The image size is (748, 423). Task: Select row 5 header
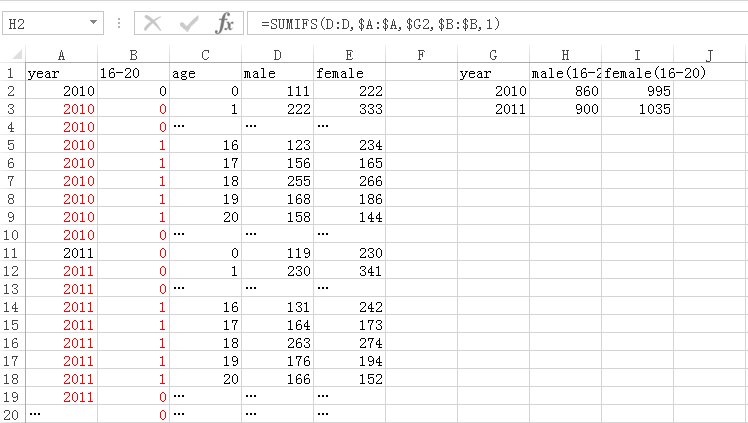(11, 145)
